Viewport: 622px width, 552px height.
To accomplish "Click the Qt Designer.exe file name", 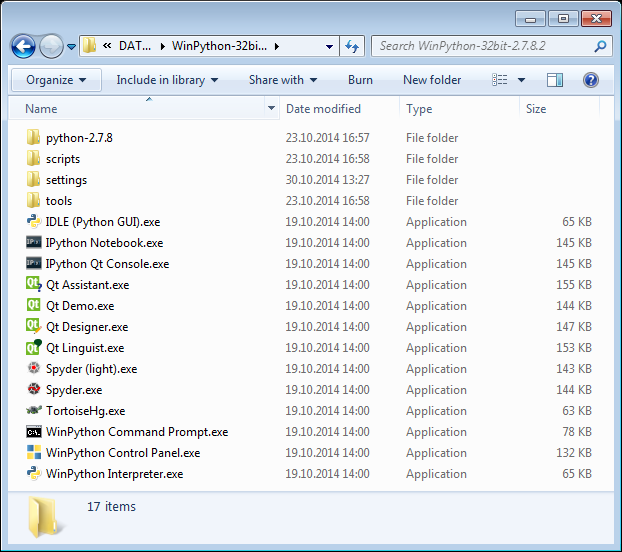I will click(x=87, y=327).
